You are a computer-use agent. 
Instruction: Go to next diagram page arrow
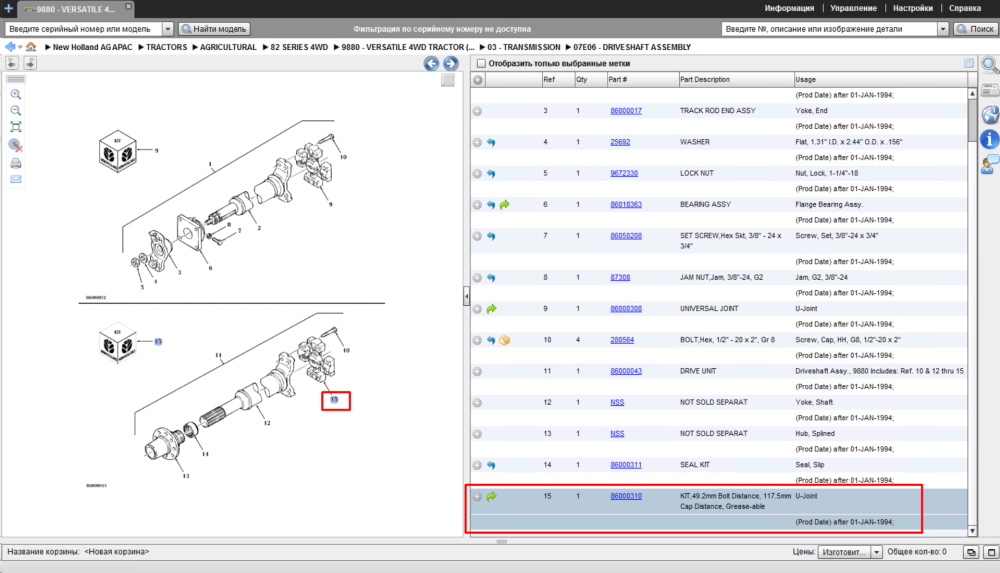(x=451, y=63)
